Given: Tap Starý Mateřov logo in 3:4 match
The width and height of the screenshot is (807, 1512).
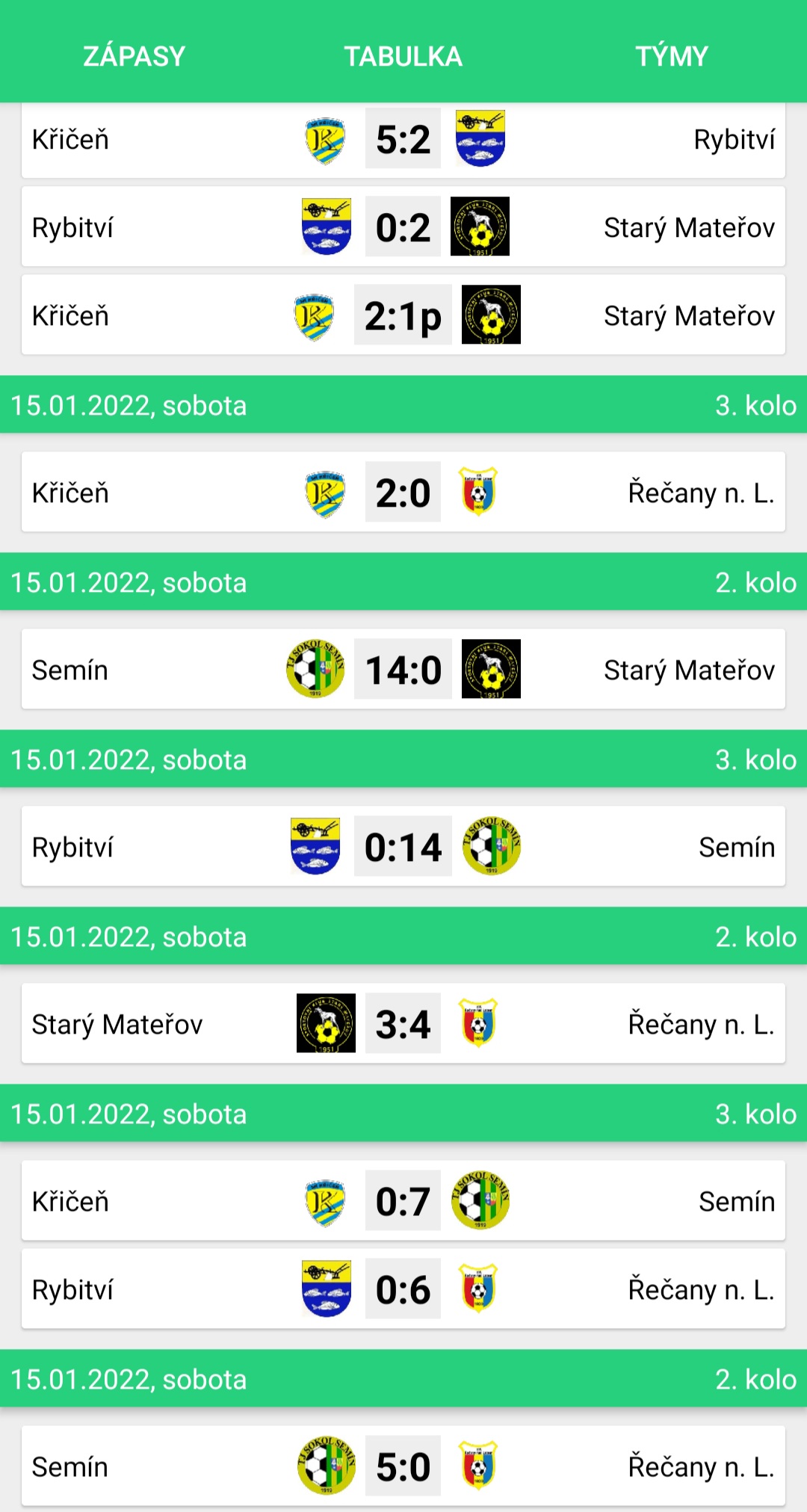Looking at the screenshot, I should click(326, 1023).
